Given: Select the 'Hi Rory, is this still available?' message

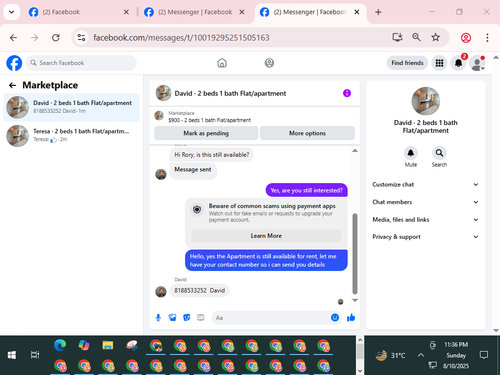Looking at the screenshot, I should point(212,155).
